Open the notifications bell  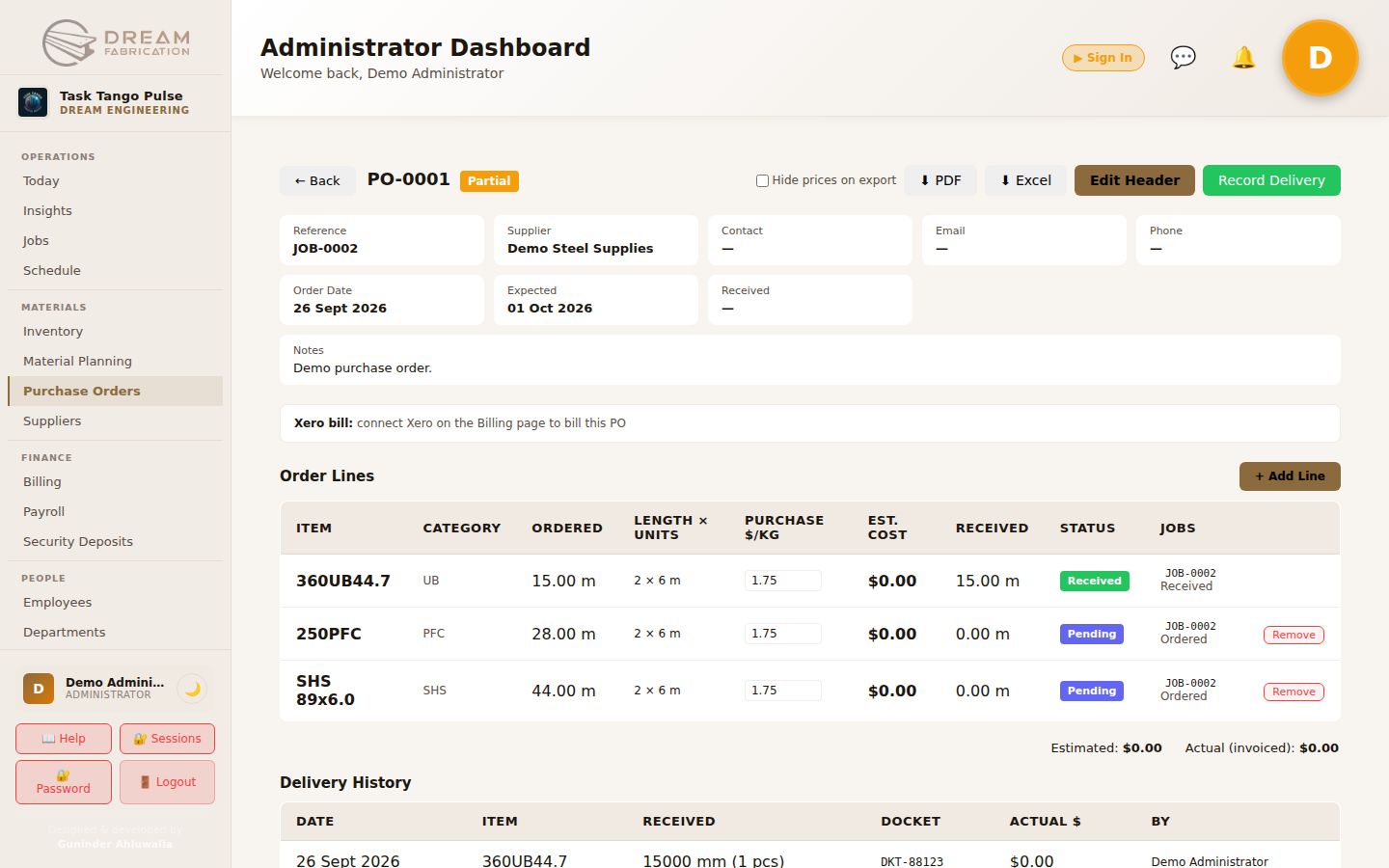1244,58
